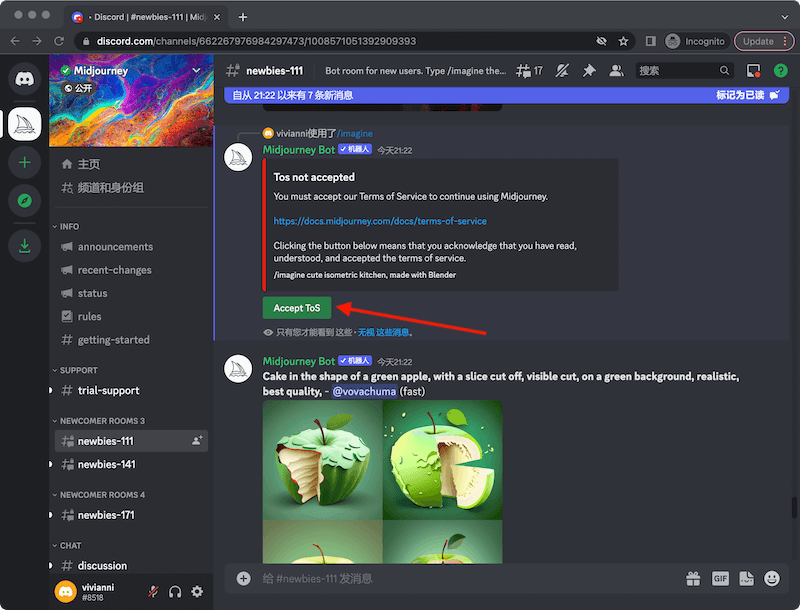This screenshot has height=610, width=800.
Task: Toggle headphone deafen in user panel
Action: click(x=175, y=592)
